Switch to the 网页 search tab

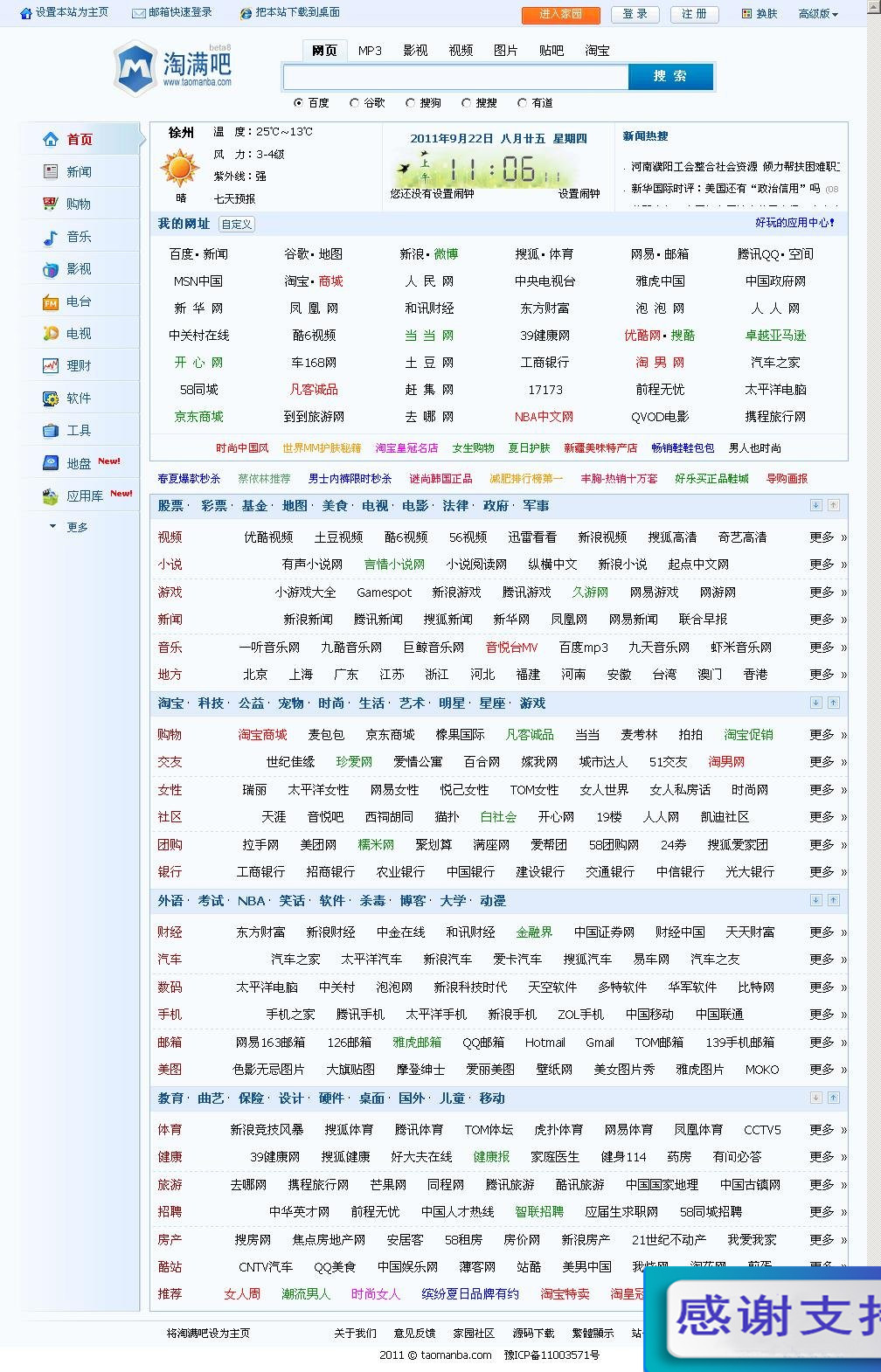point(324,51)
